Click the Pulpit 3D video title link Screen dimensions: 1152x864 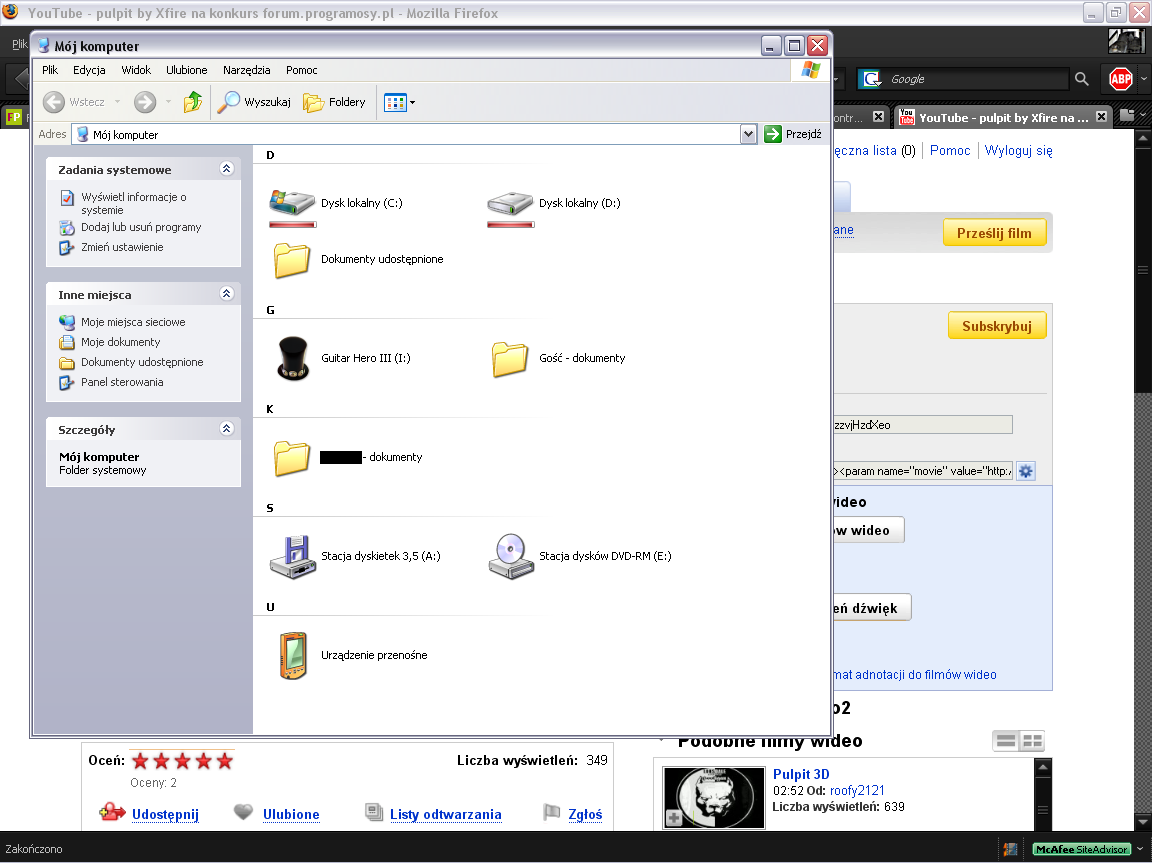(x=801, y=774)
